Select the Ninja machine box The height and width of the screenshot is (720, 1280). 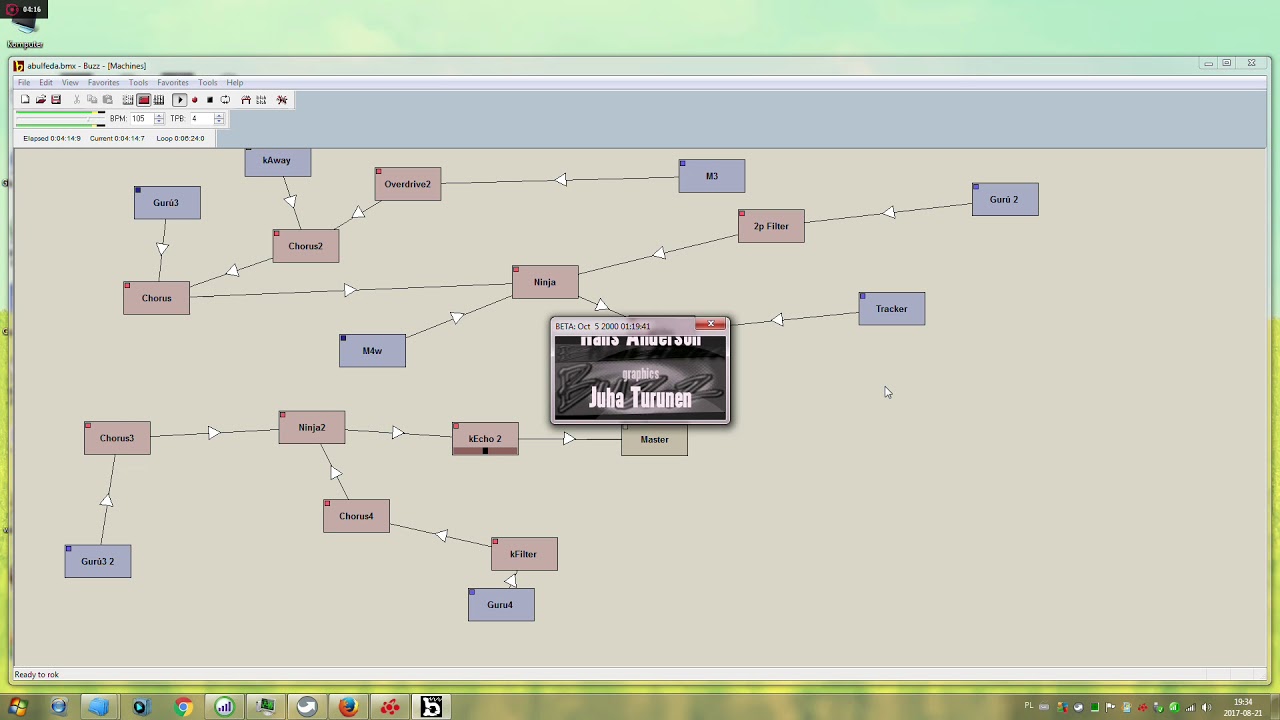point(545,282)
